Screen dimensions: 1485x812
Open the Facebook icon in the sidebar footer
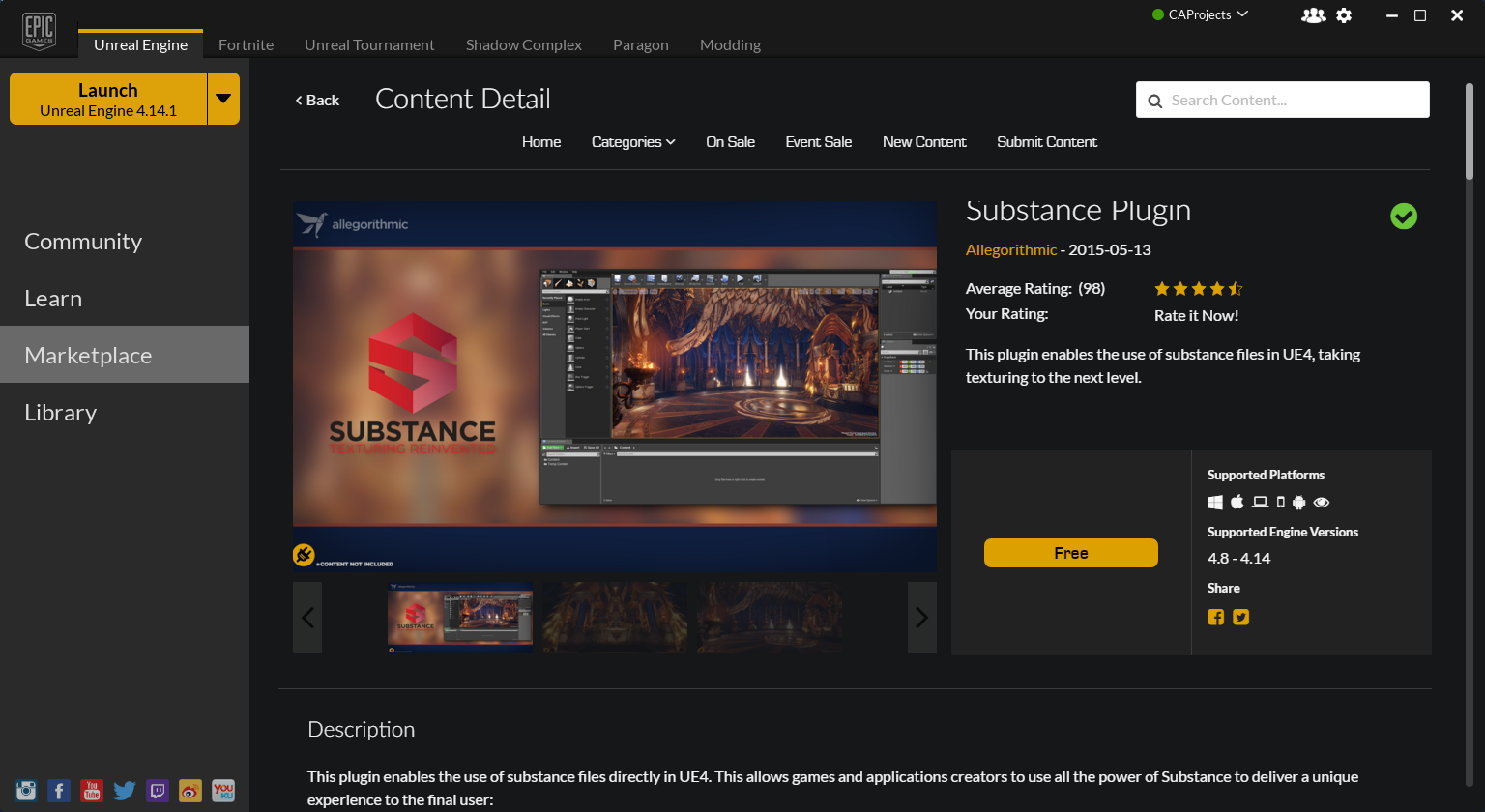click(59, 791)
